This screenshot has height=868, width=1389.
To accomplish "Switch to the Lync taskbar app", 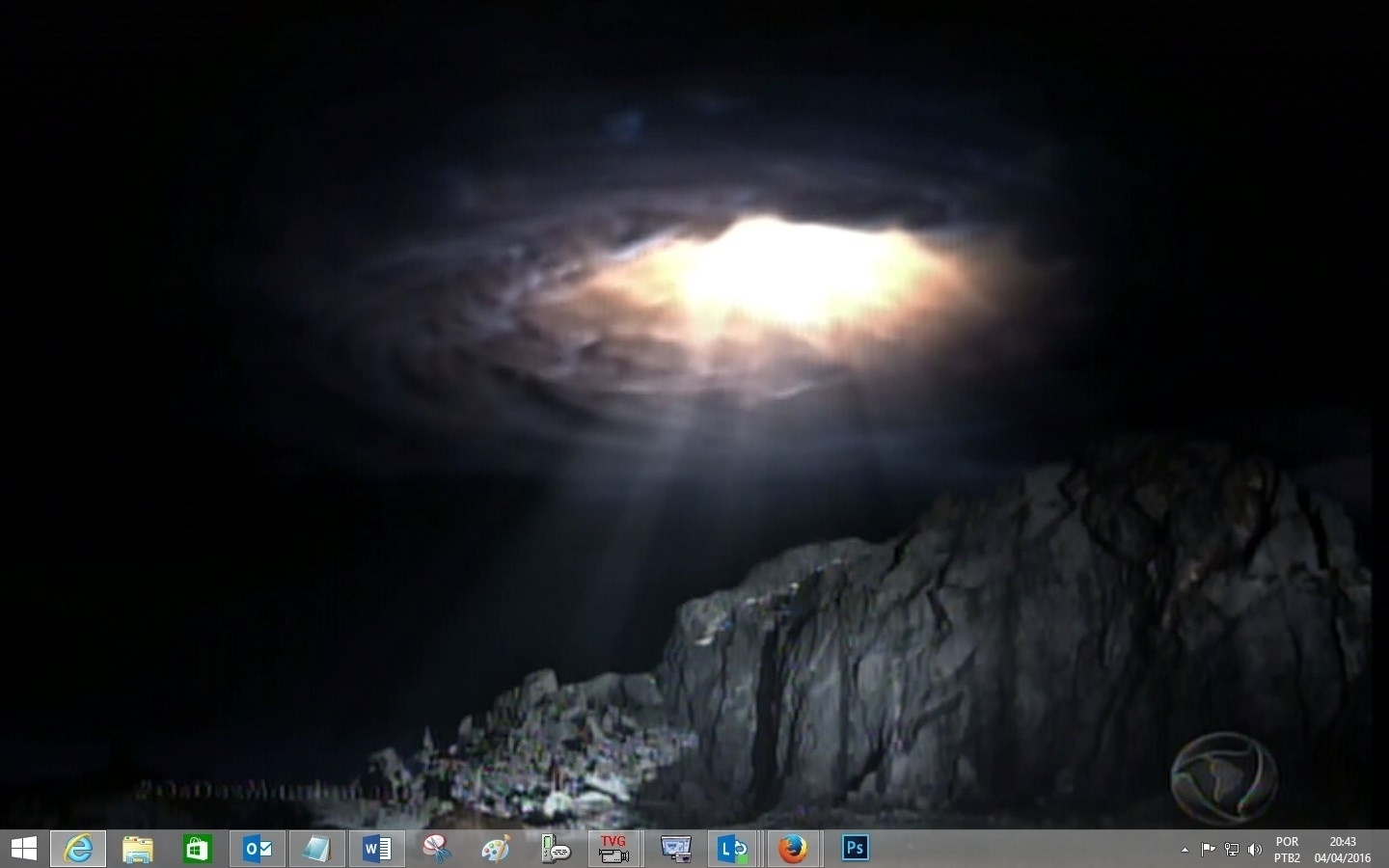I will (733, 849).
